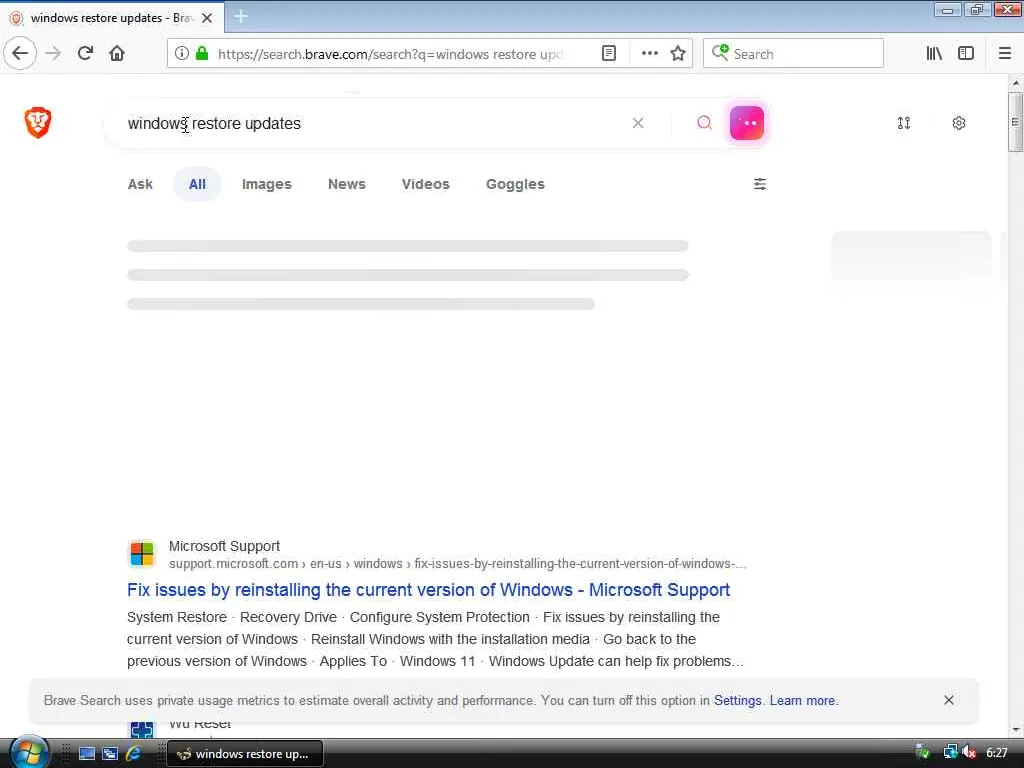
Task: Select the windows restore updates browser tab
Action: point(112,18)
